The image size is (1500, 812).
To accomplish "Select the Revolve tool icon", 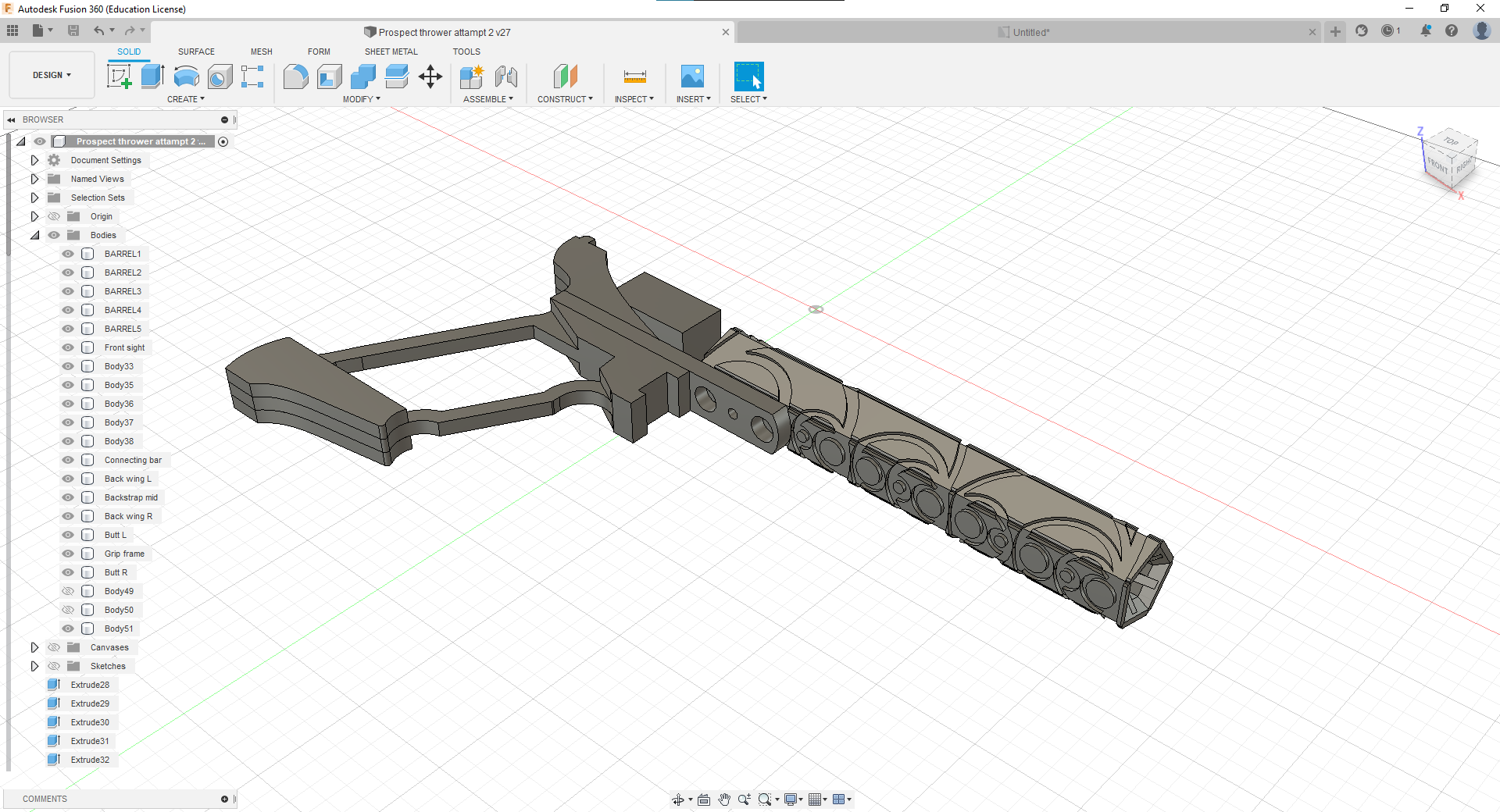I will (x=186, y=77).
